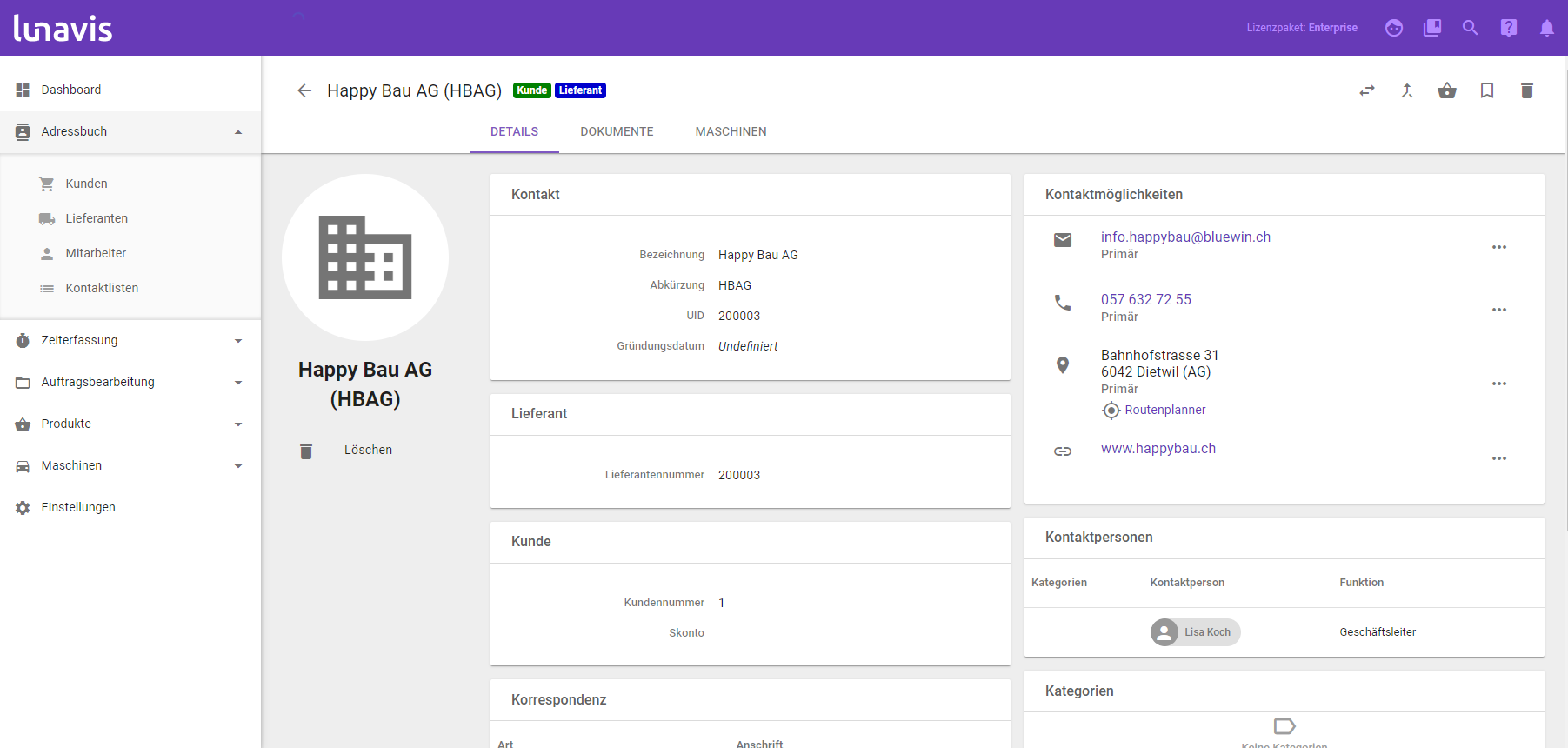The image size is (1568, 748).
Task: Switch to the Maschinen tab
Action: tap(731, 132)
